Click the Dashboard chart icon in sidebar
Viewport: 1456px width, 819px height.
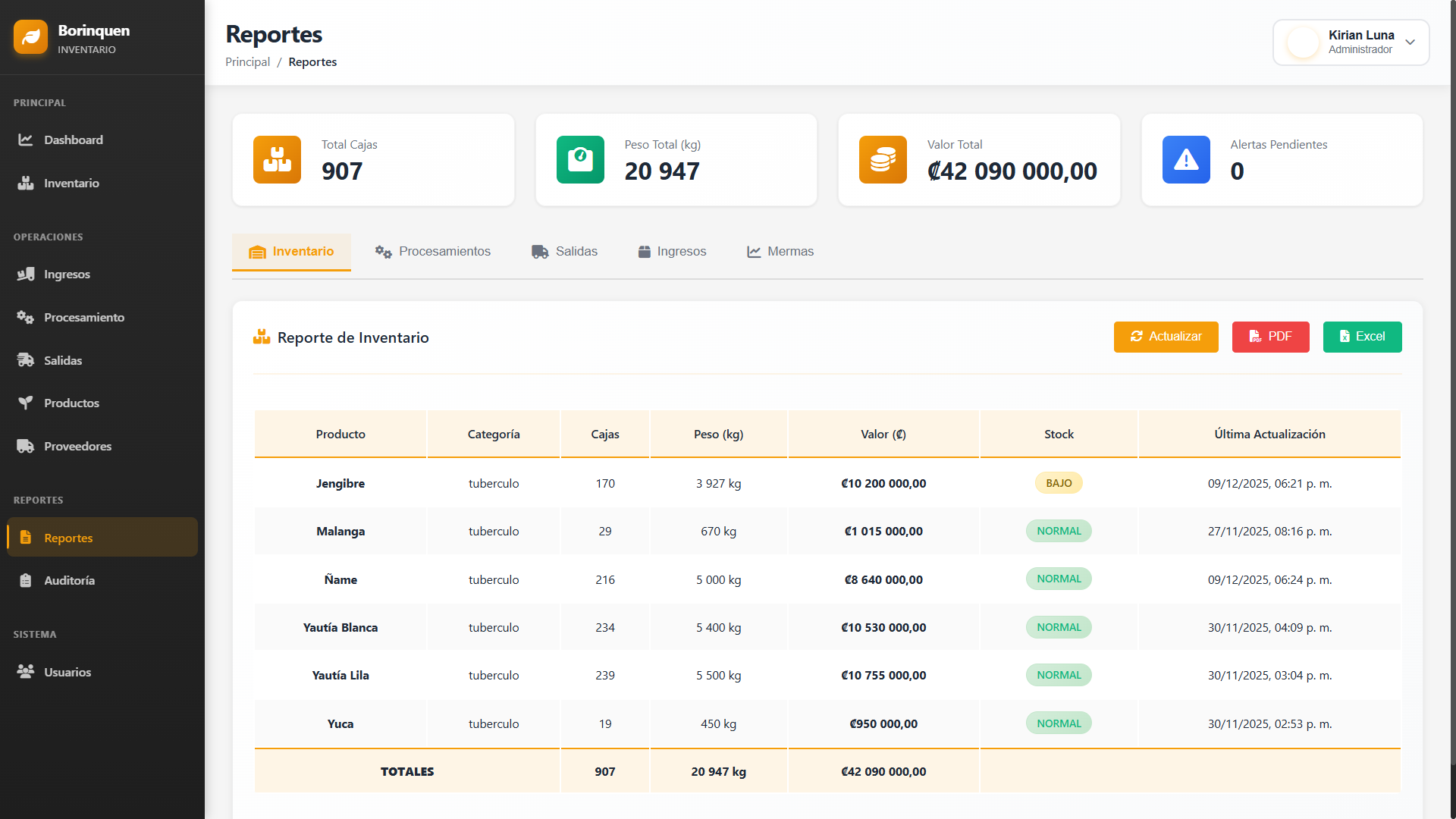coord(26,140)
